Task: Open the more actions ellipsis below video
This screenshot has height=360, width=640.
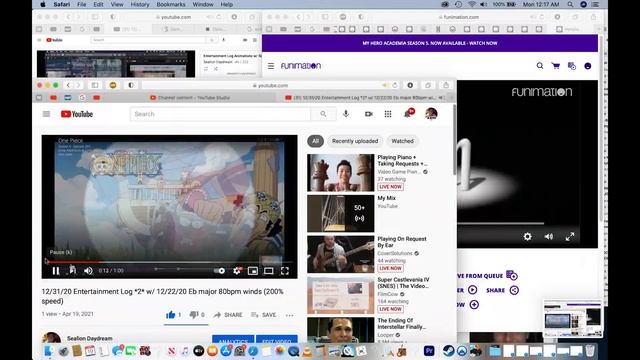Action: (289, 315)
